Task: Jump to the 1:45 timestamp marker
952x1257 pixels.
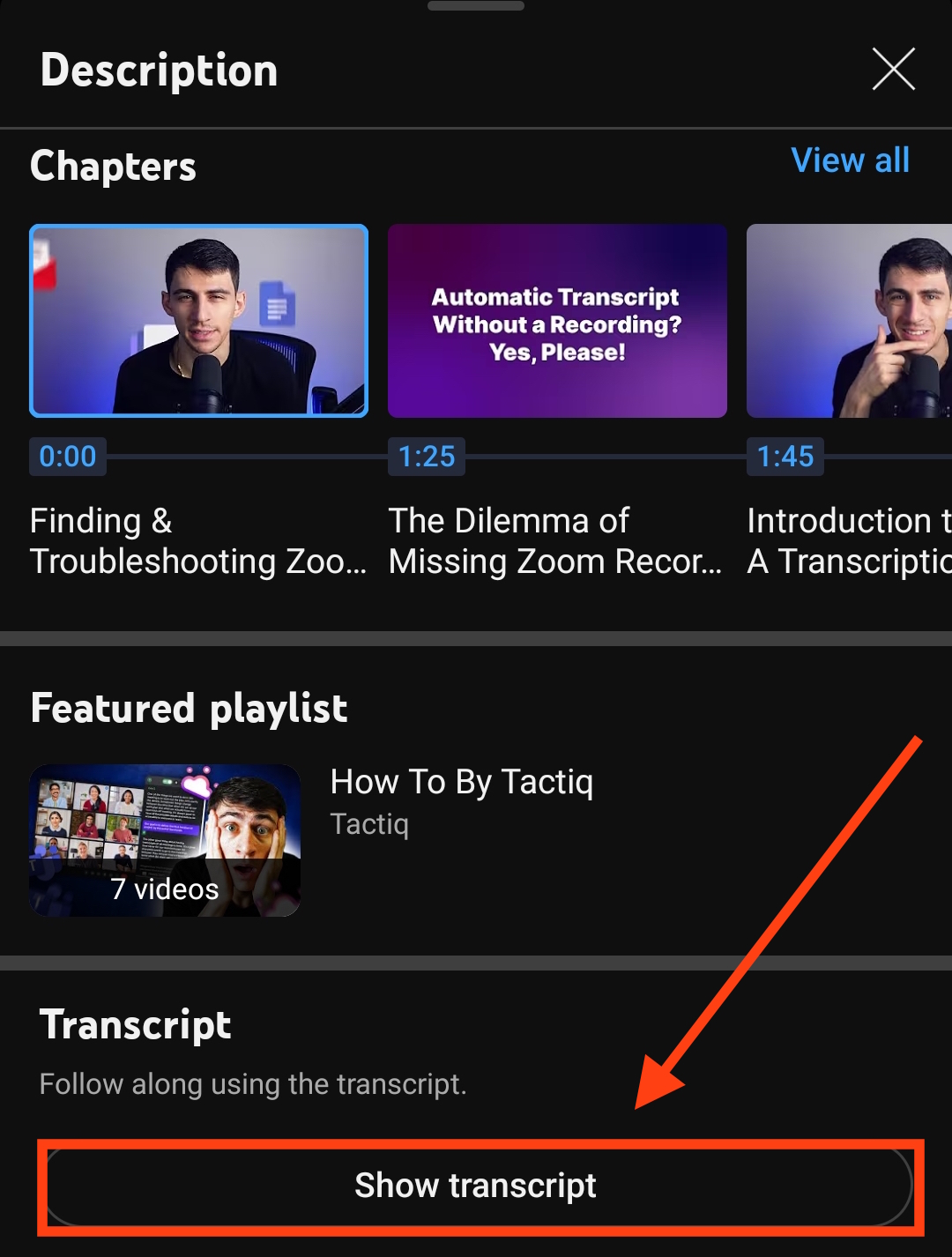Action: 785,457
